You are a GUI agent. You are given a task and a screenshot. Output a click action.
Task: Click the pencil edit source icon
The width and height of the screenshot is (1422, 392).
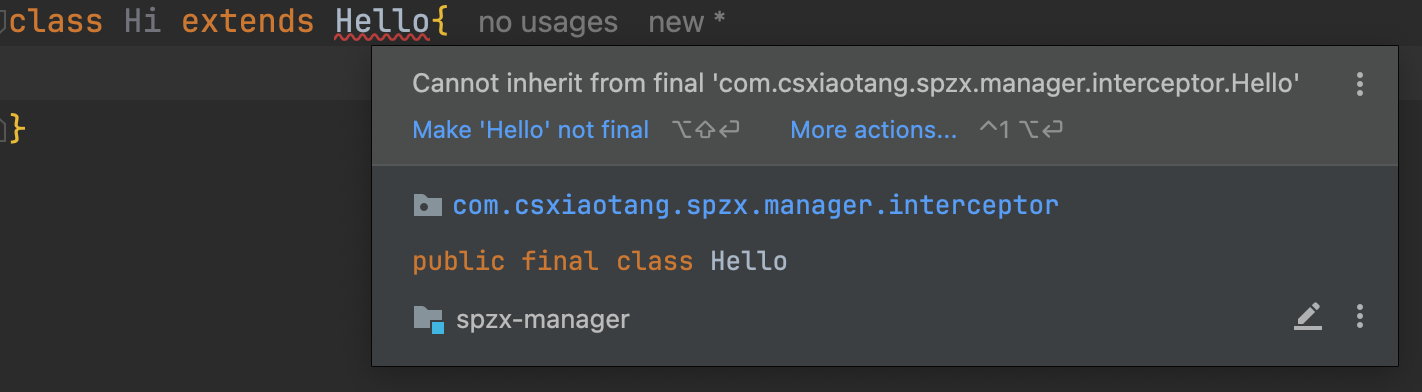click(1308, 318)
